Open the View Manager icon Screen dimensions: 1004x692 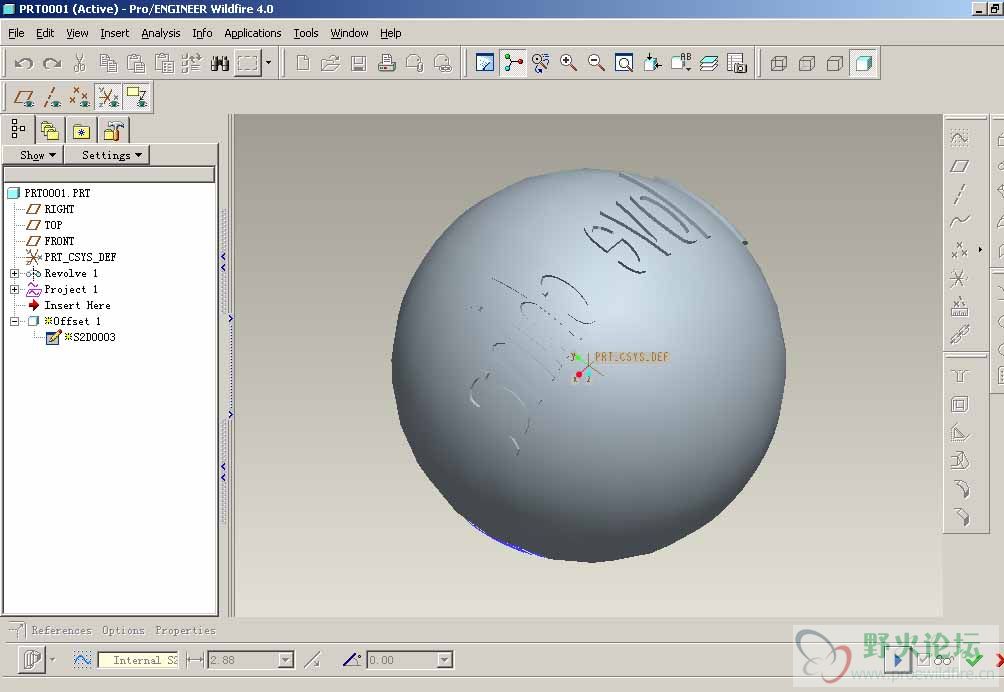(x=736, y=63)
